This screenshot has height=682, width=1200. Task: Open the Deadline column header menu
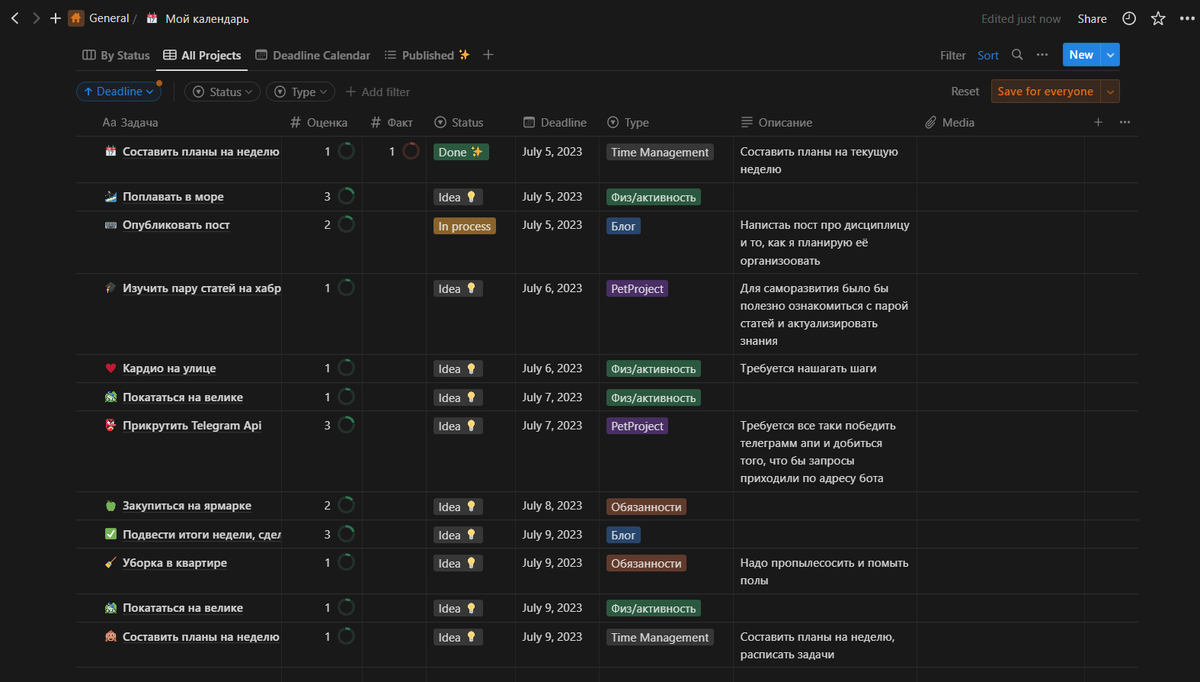click(x=555, y=122)
